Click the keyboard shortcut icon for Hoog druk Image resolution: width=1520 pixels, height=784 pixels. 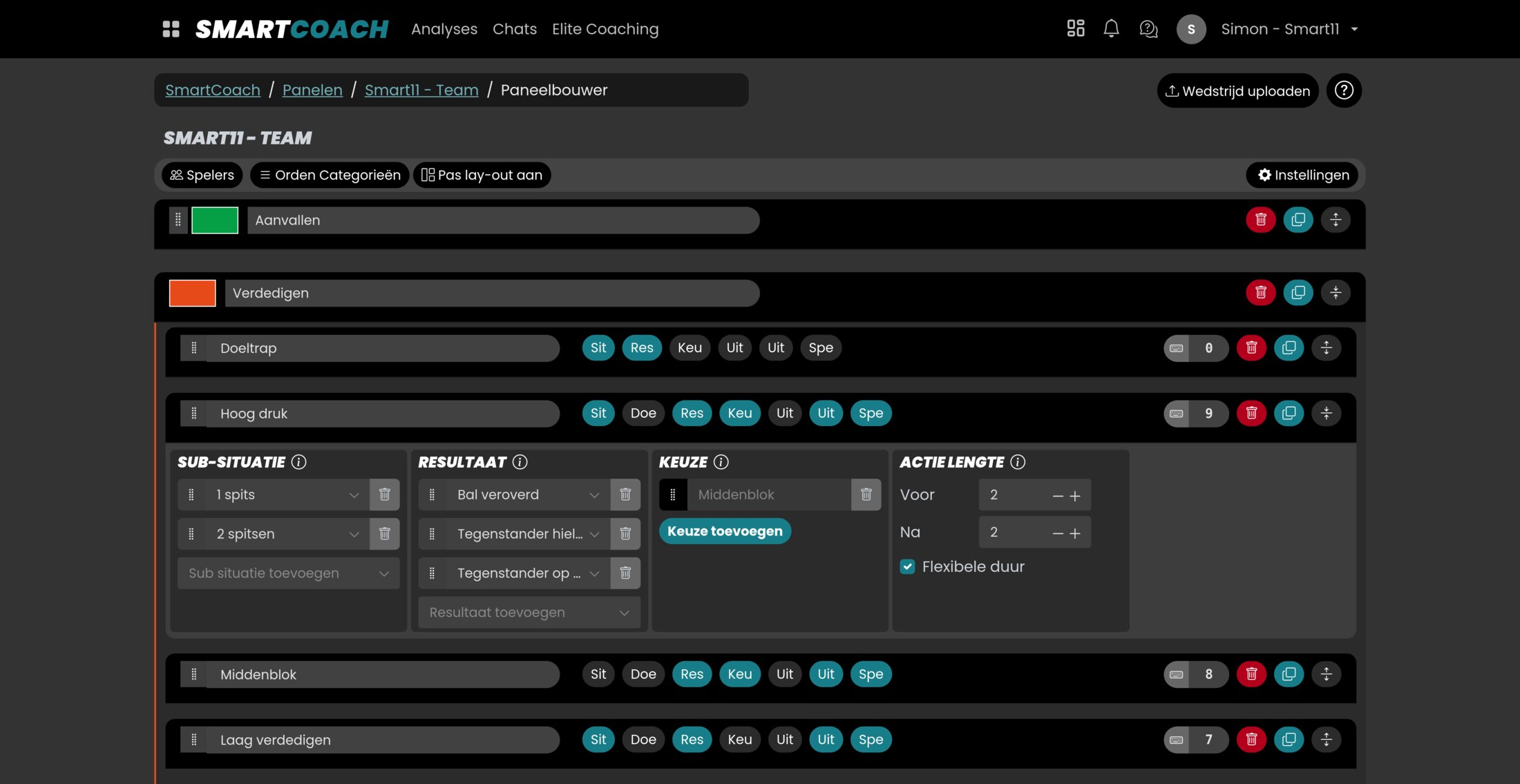coord(1177,413)
